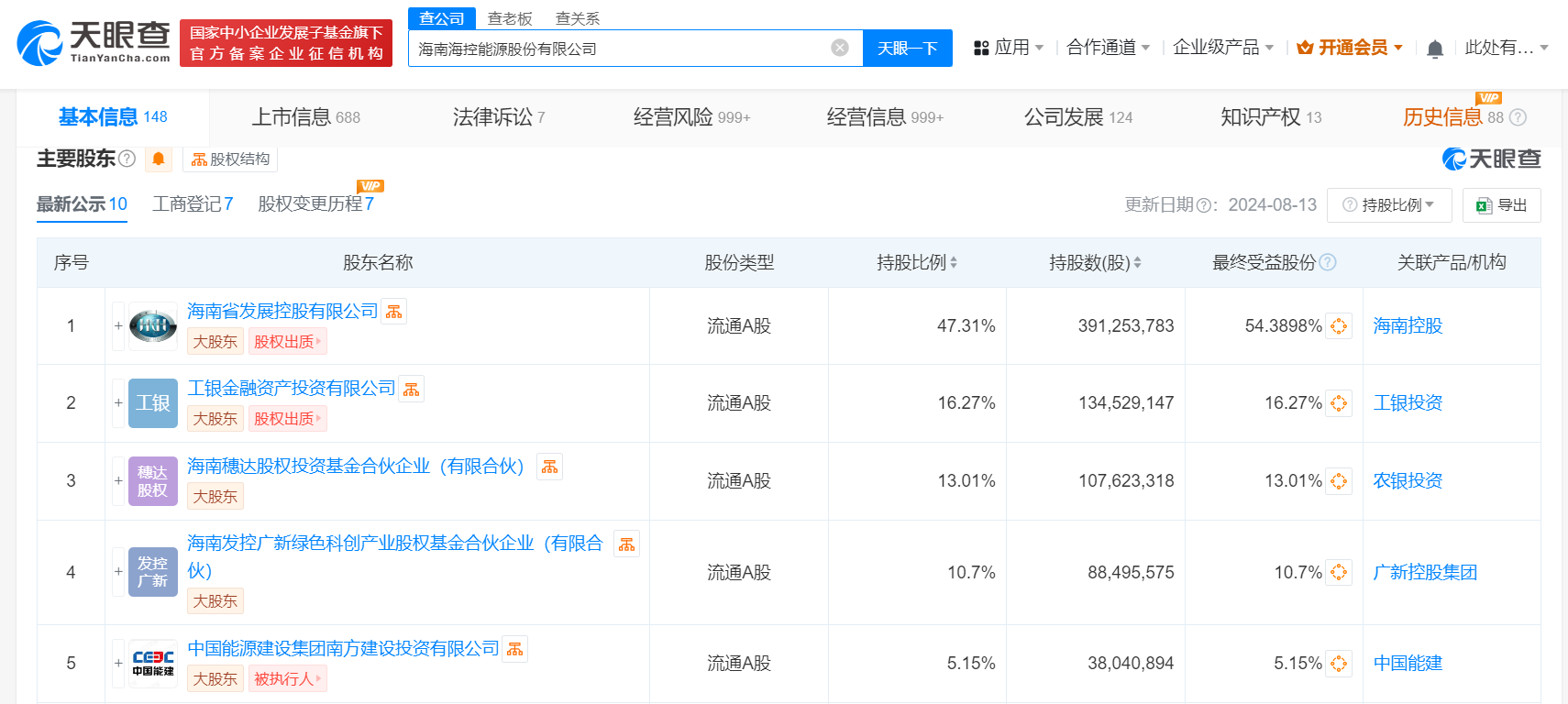Open equity structure icon beside 工银金融资产投资有限公司

click(x=412, y=390)
